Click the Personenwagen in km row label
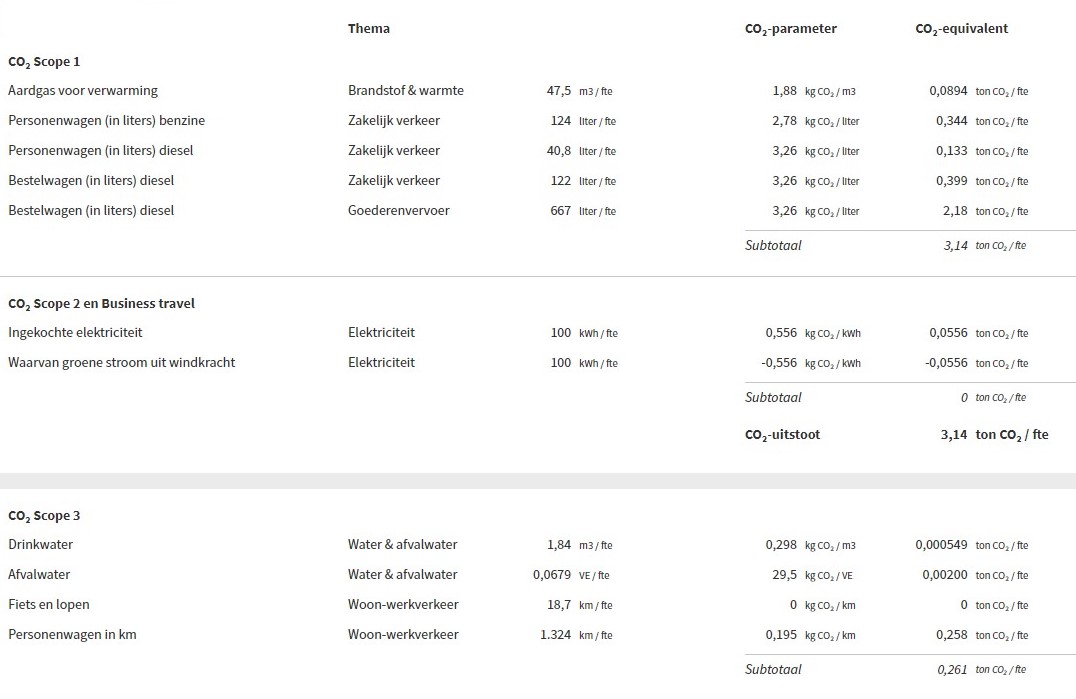 tap(72, 635)
